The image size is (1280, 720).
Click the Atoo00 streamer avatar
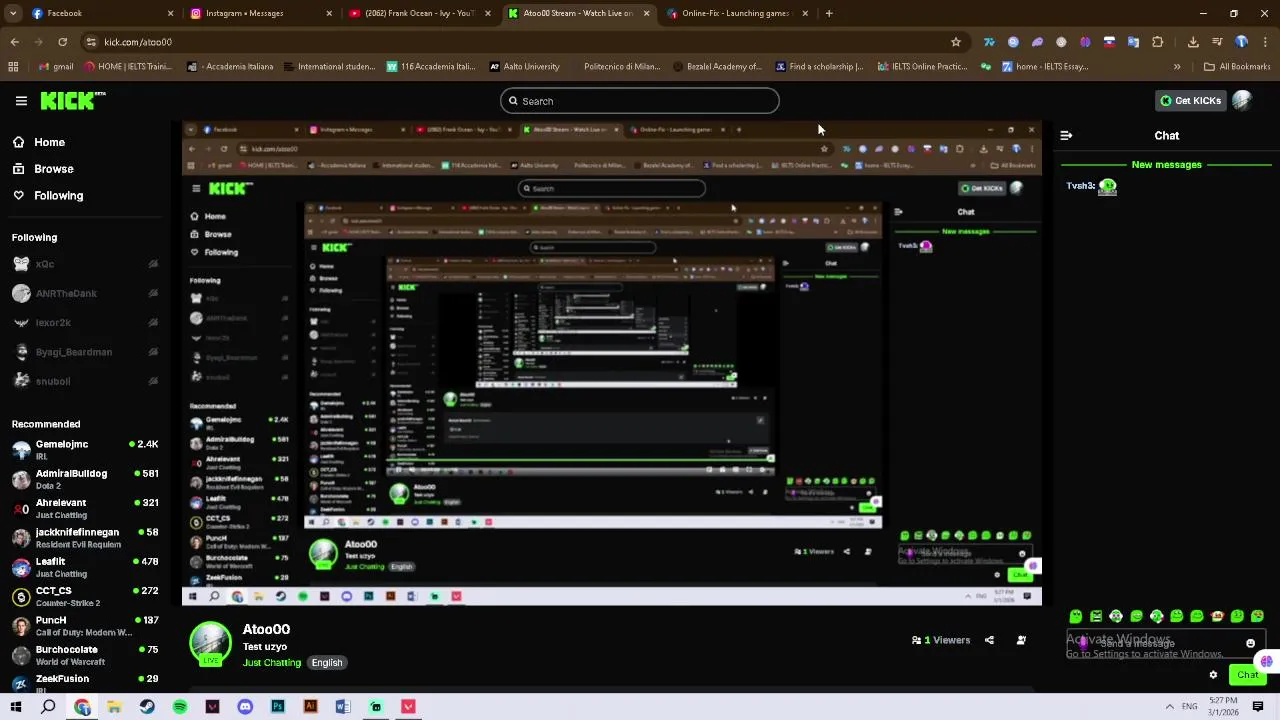(211, 643)
